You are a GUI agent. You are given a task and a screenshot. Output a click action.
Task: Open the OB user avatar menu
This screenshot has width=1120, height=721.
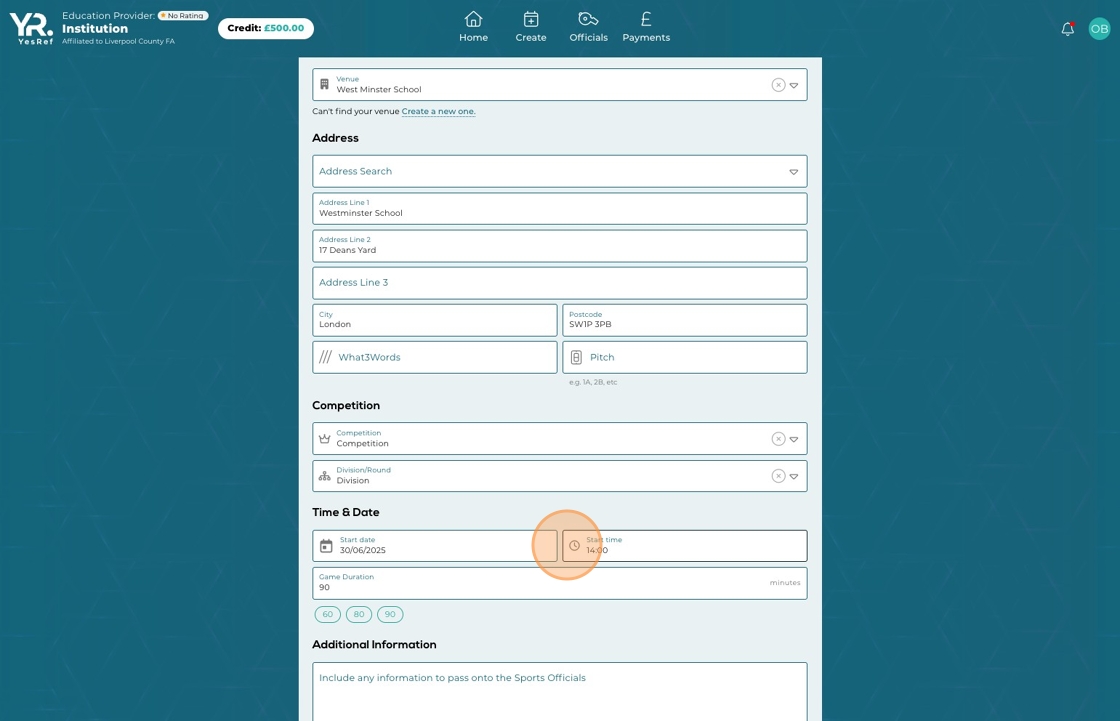(x=1099, y=29)
